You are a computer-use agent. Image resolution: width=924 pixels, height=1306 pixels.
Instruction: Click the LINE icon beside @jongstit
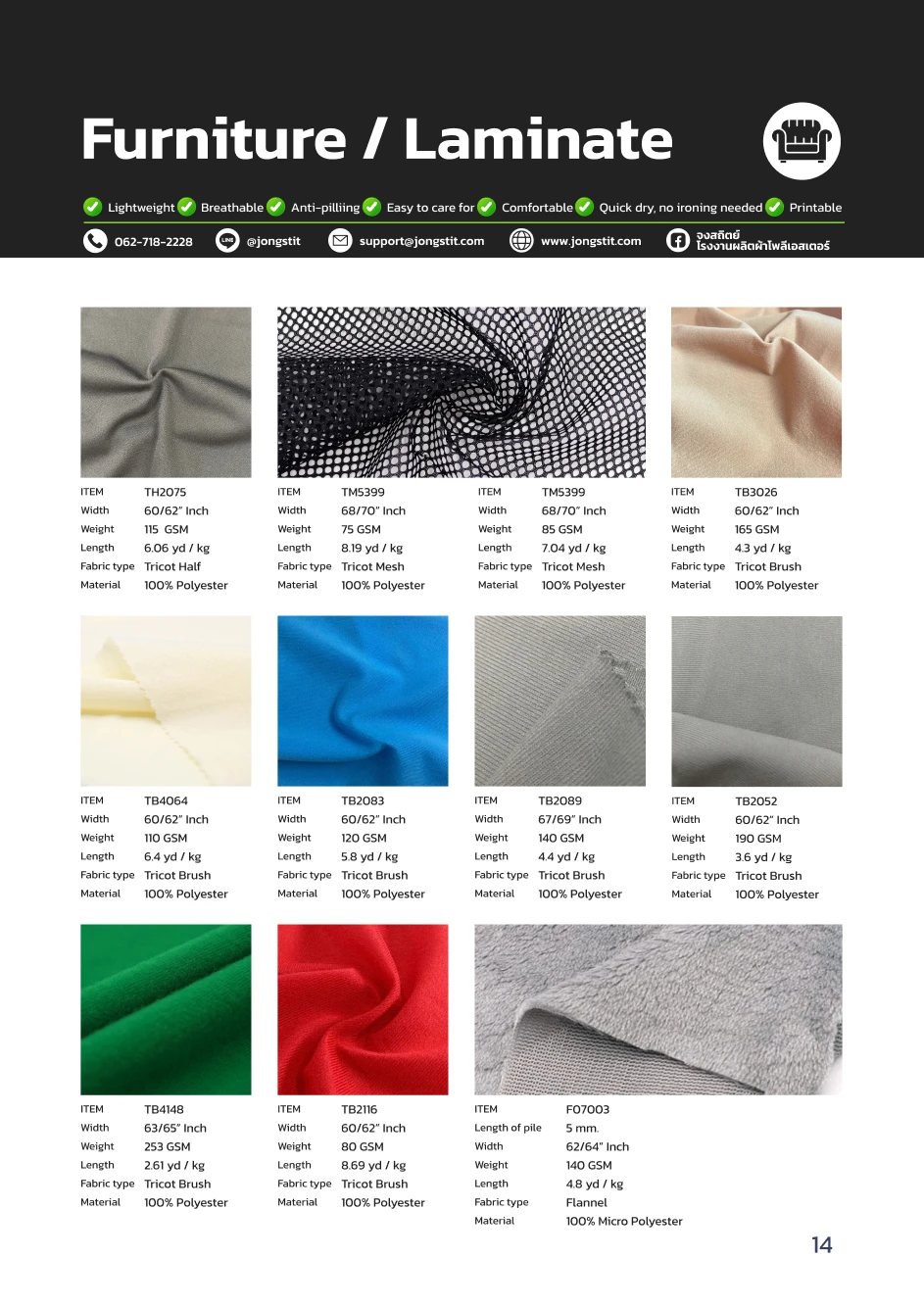(x=227, y=241)
